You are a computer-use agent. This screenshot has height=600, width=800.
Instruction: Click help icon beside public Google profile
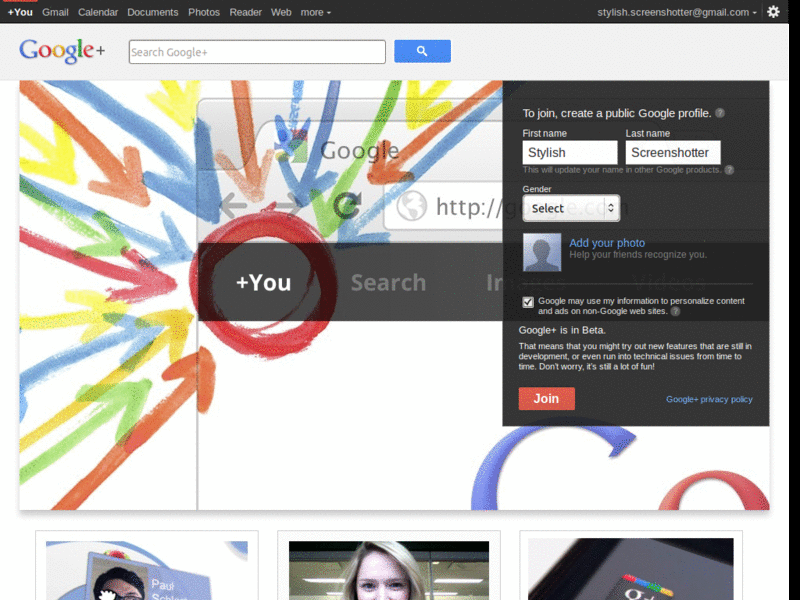[x=720, y=113]
